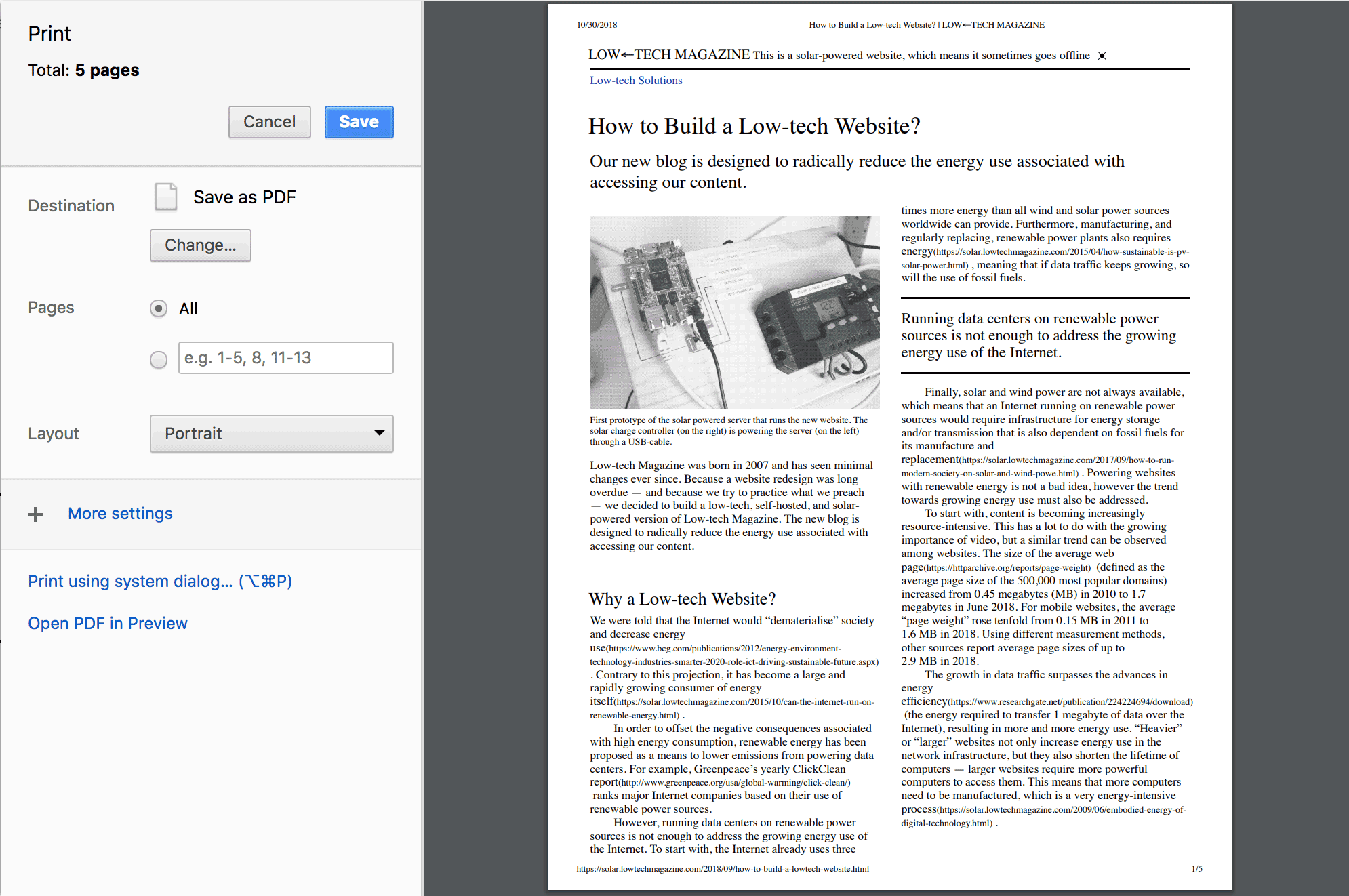Viewport: 1349px width, 896px height.
Task: Select the custom page range radio button
Action: (x=159, y=359)
